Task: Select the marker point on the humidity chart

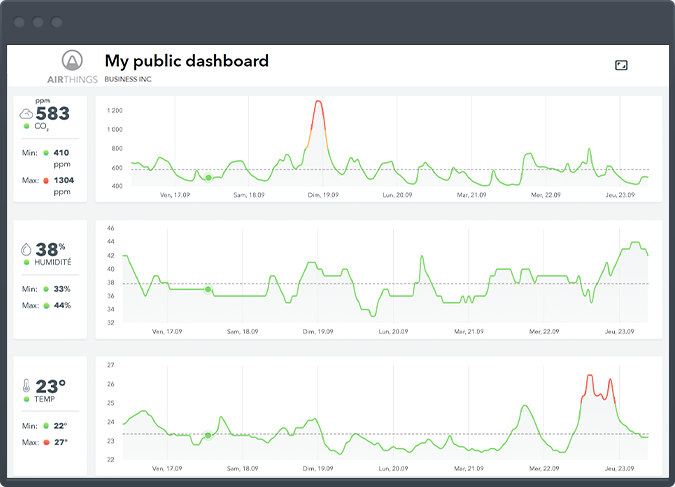Action: coord(208,289)
